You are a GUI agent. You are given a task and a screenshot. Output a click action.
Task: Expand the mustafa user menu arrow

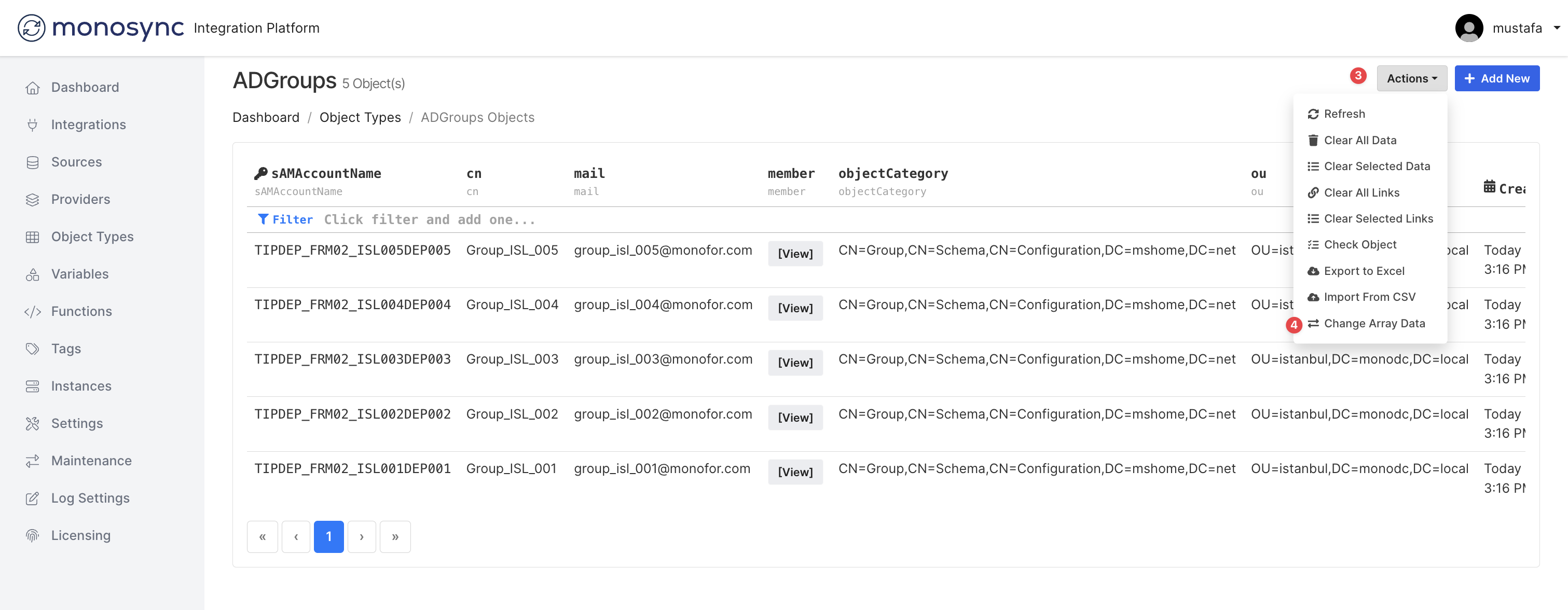pyautogui.click(x=1557, y=28)
